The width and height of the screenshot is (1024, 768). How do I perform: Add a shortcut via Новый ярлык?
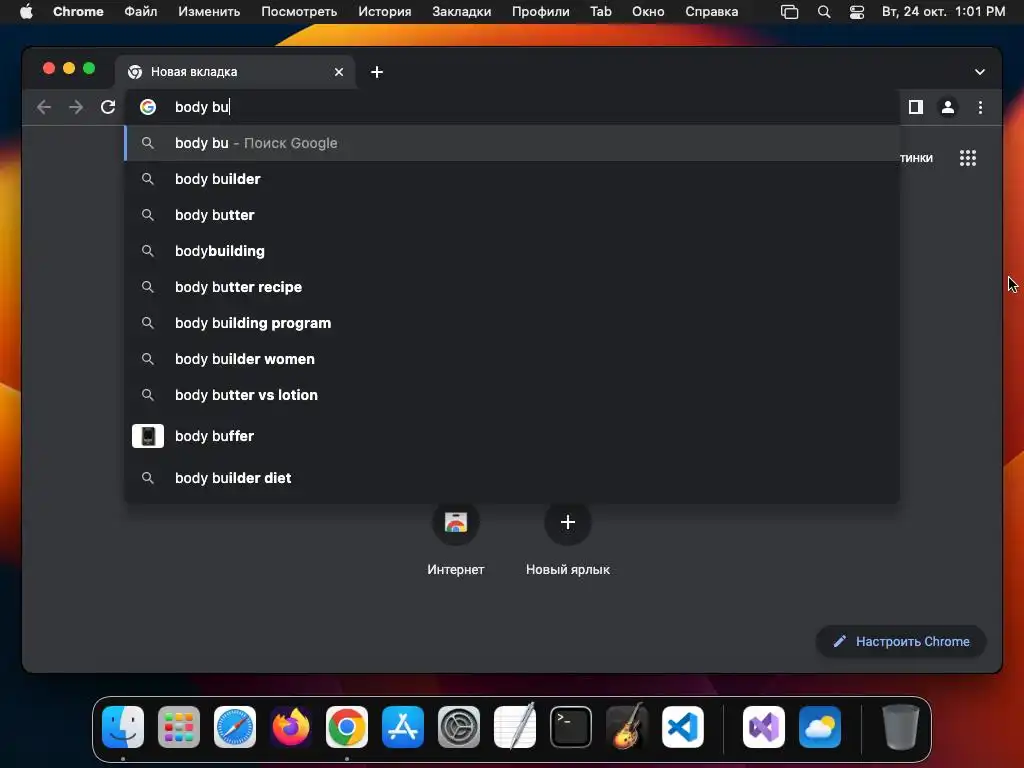pos(568,539)
